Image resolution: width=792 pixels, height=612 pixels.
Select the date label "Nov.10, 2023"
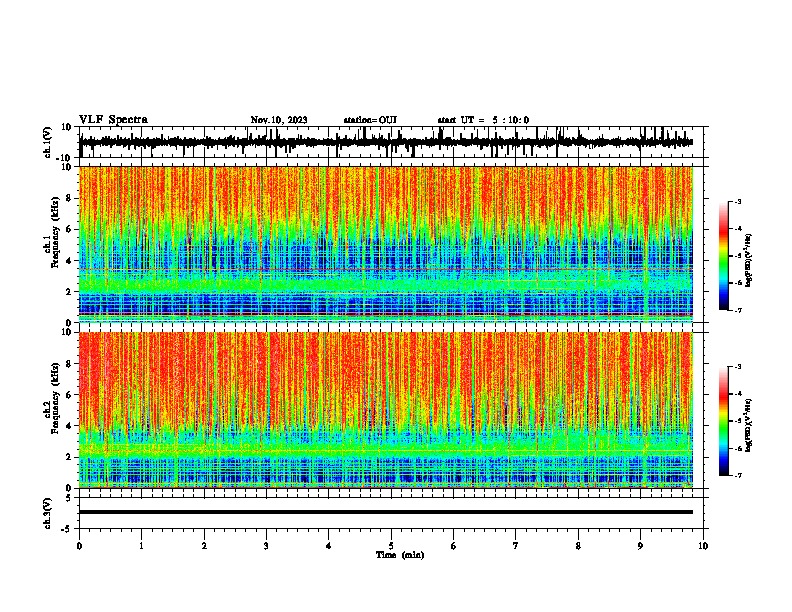[279, 120]
